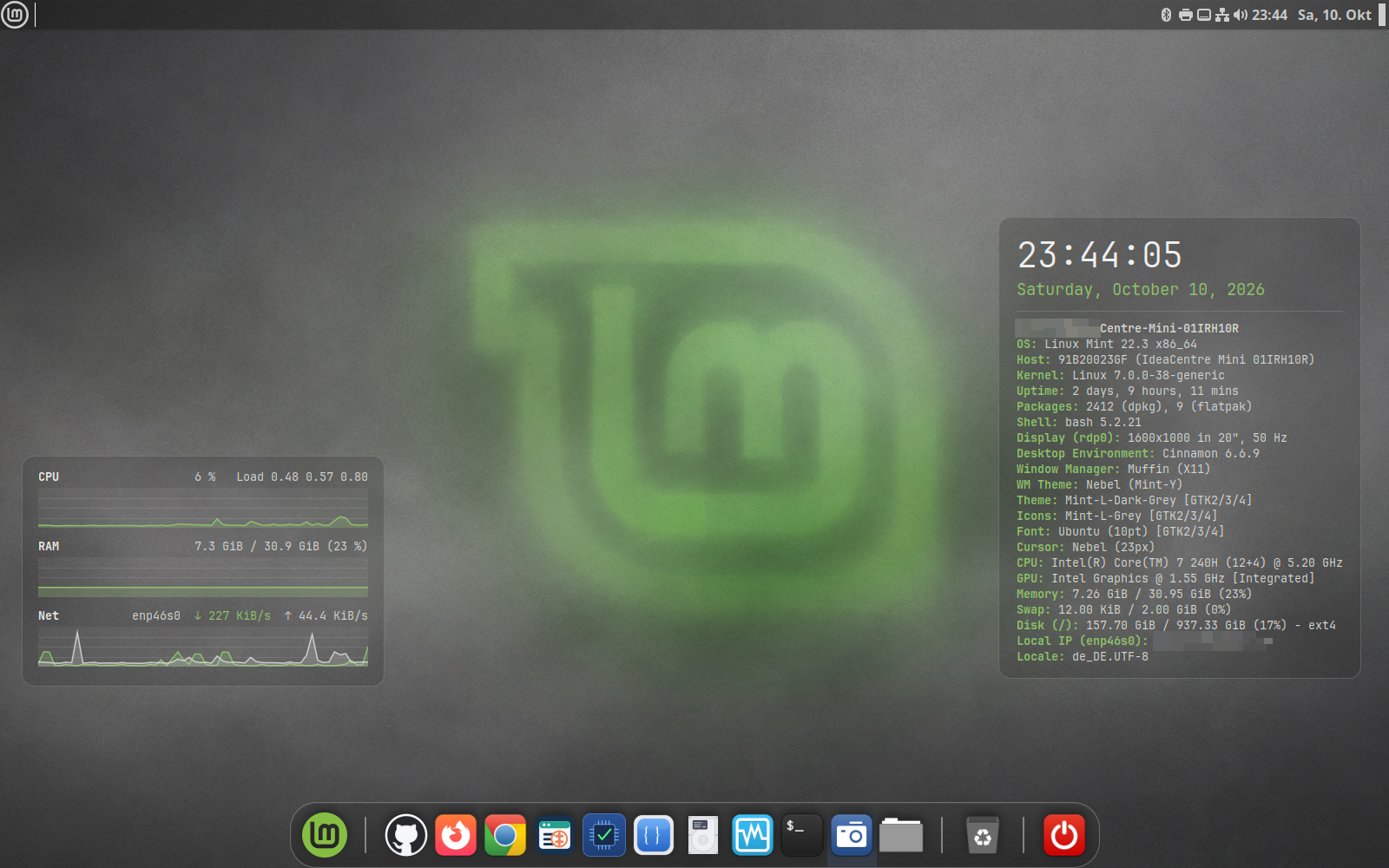Screen dimensions: 1389x868
Task: Launch the curly-braces code editor in the dock
Action: 654,836
